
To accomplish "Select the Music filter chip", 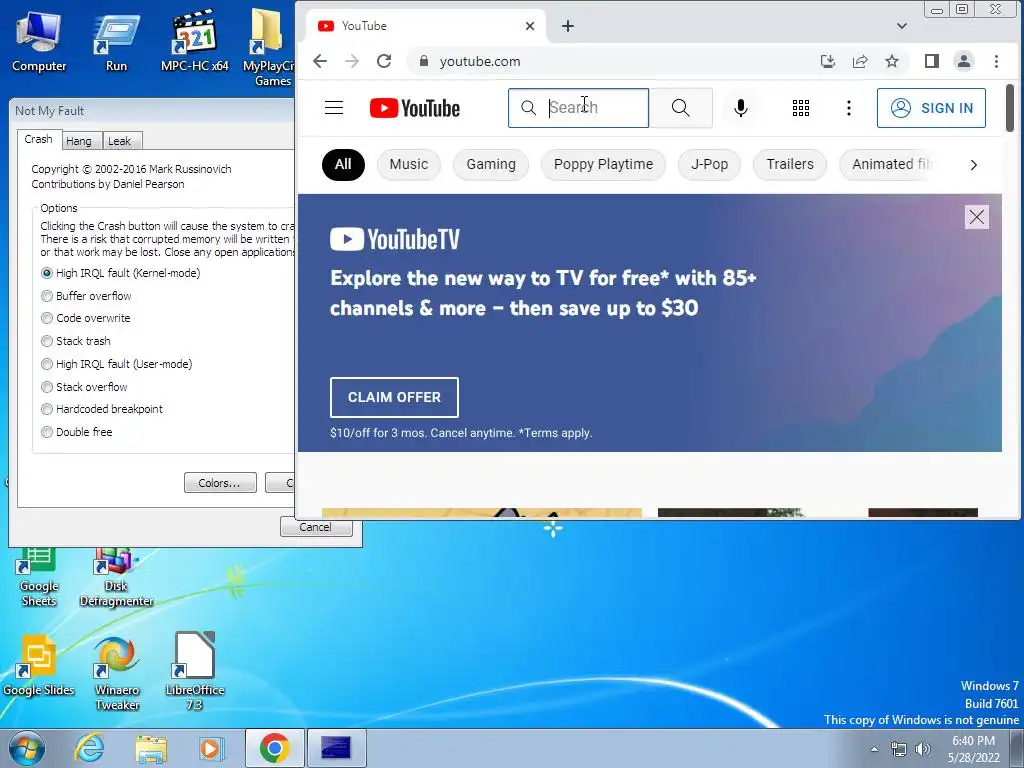I will [x=409, y=165].
